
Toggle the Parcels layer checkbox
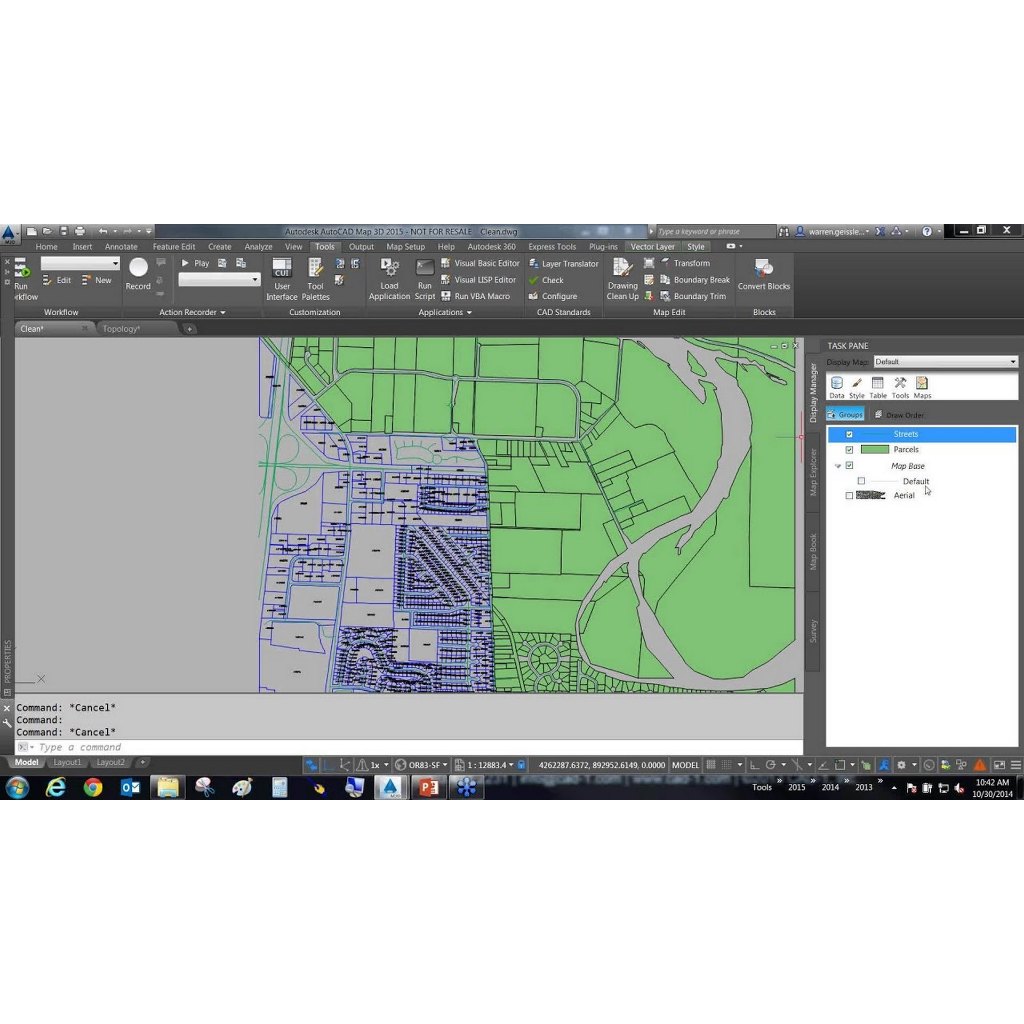[849, 450]
